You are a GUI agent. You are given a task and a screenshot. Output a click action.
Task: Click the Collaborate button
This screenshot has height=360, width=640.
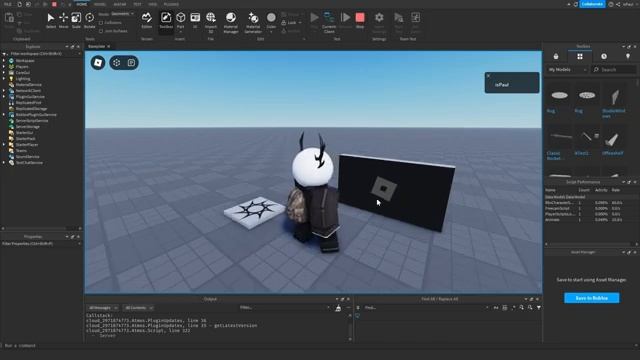coord(592,4)
